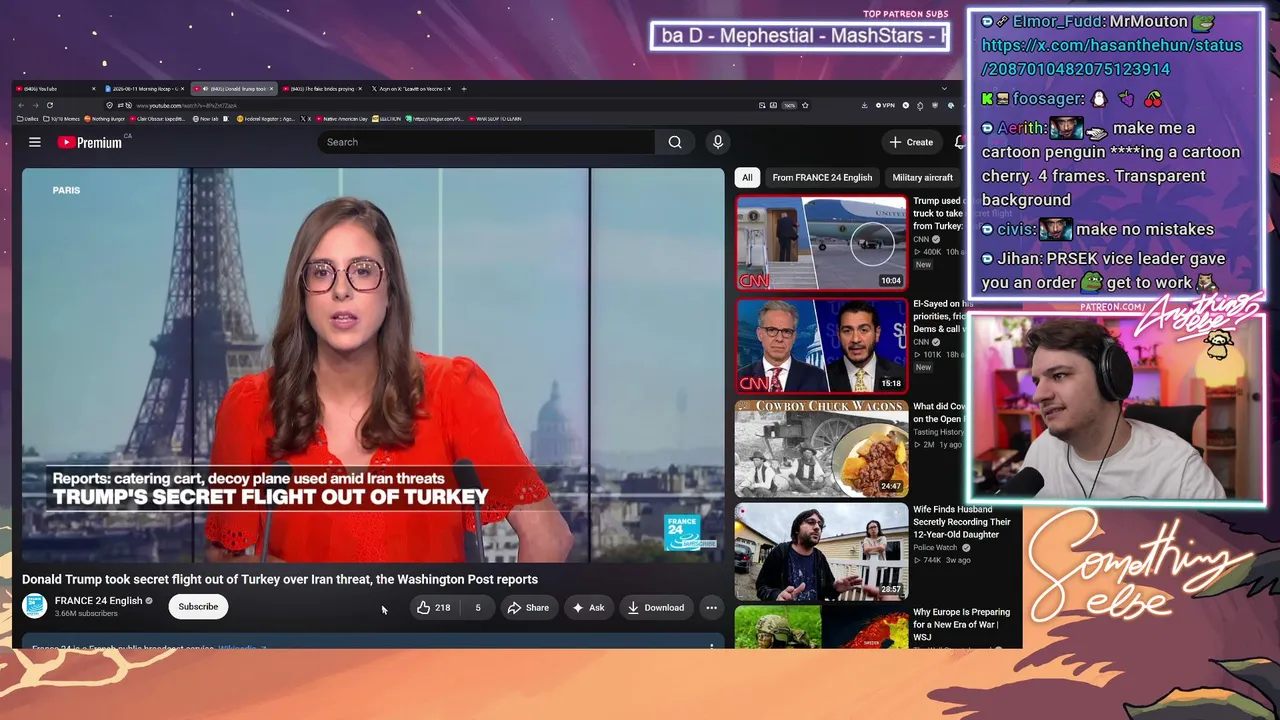Image resolution: width=1280 pixels, height=720 pixels.
Task: Close the Donald Trump YouTube tab
Action: (x=272, y=89)
